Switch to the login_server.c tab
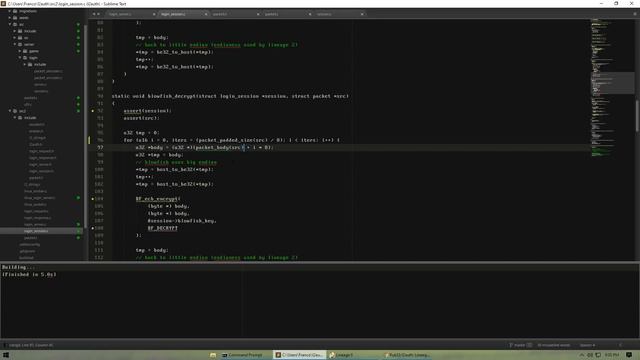 pos(130,14)
